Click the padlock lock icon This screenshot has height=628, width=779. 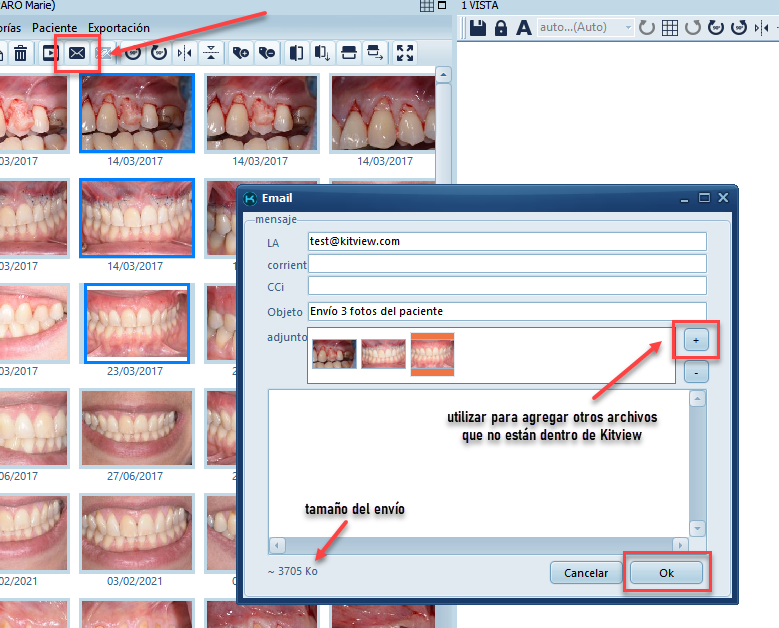pyautogui.click(x=501, y=28)
